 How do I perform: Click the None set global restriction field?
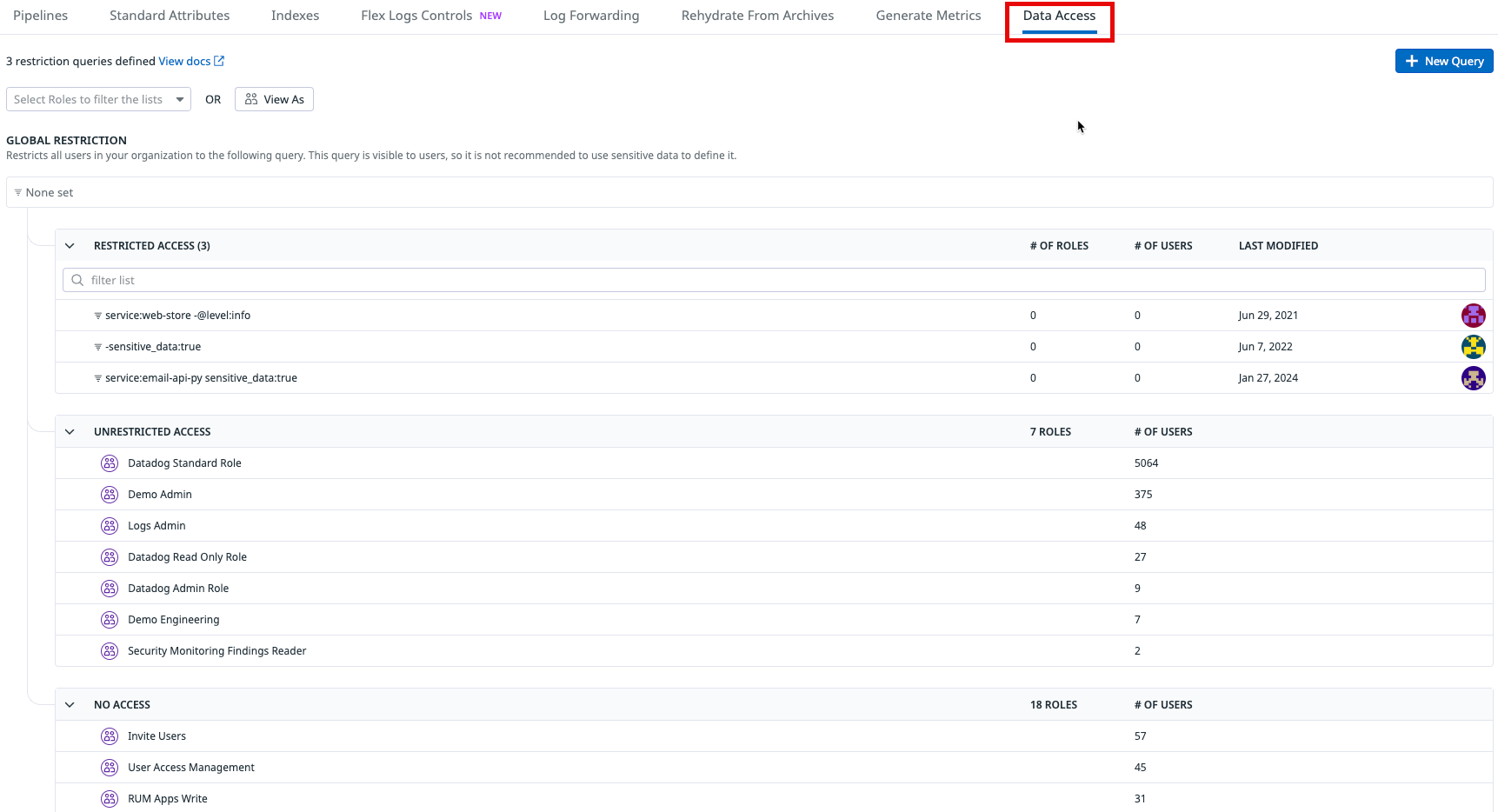click(x=749, y=192)
